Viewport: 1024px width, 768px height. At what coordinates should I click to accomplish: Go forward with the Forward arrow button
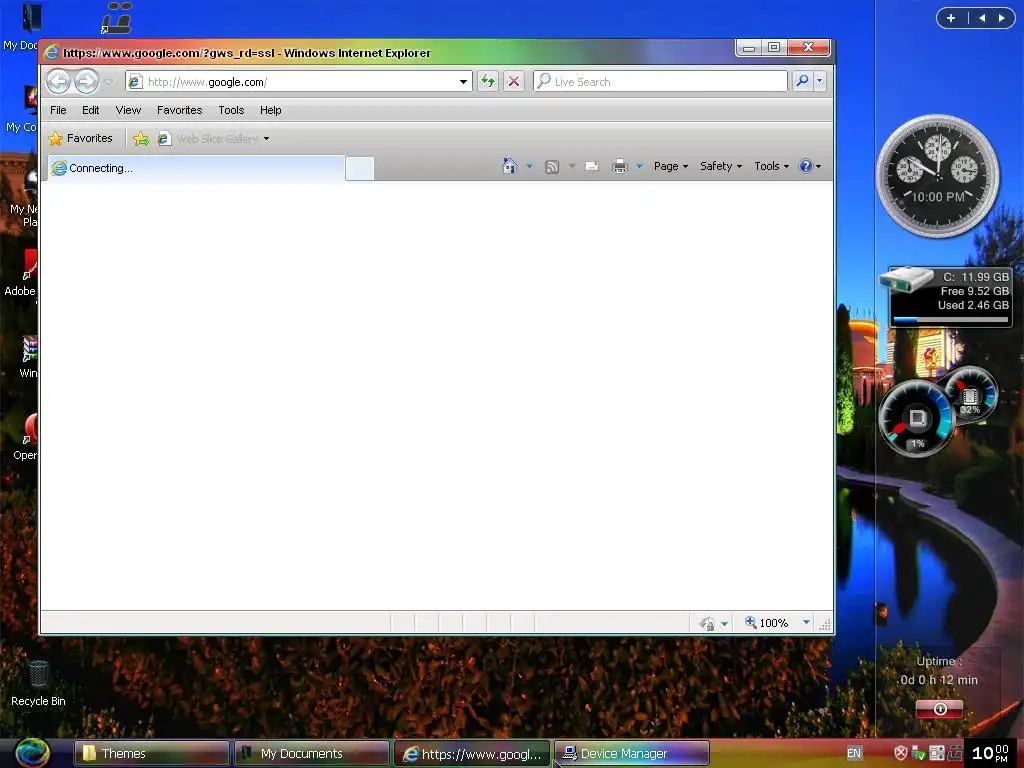pos(86,82)
